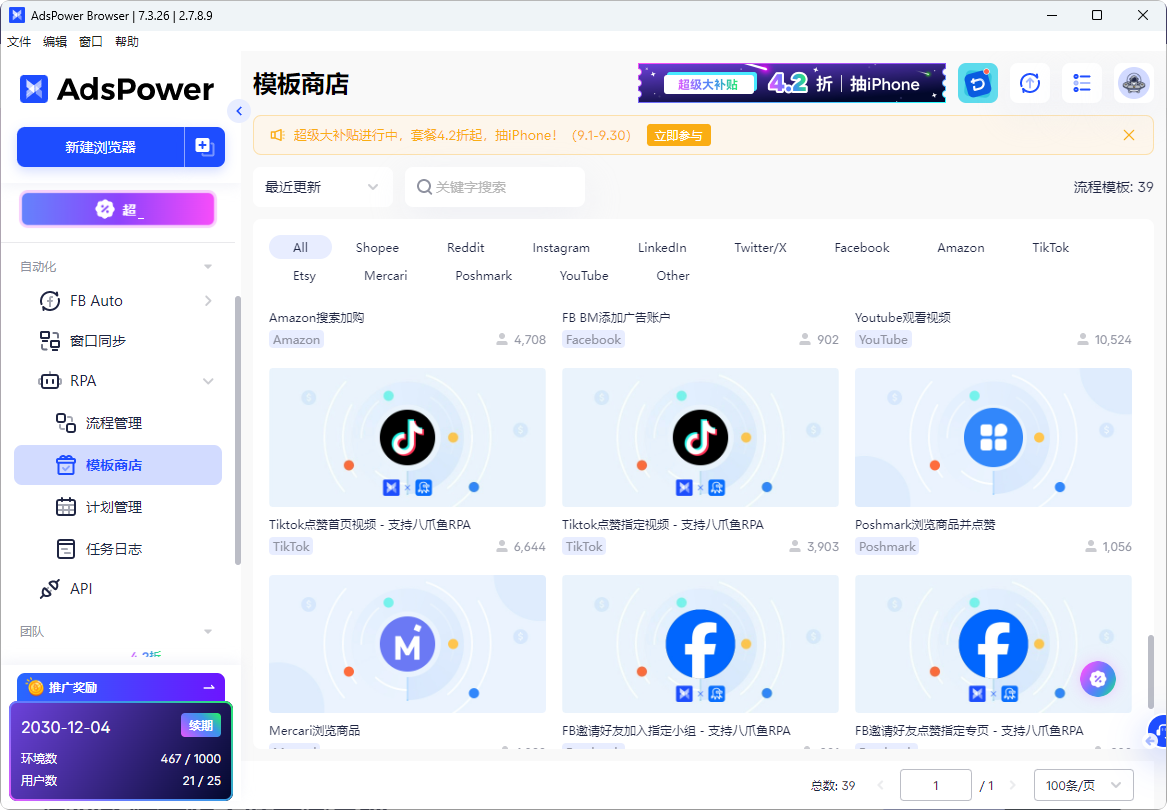Open 窗口同步 from the sidebar
The image size is (1167, 810).
click(98, 341)
